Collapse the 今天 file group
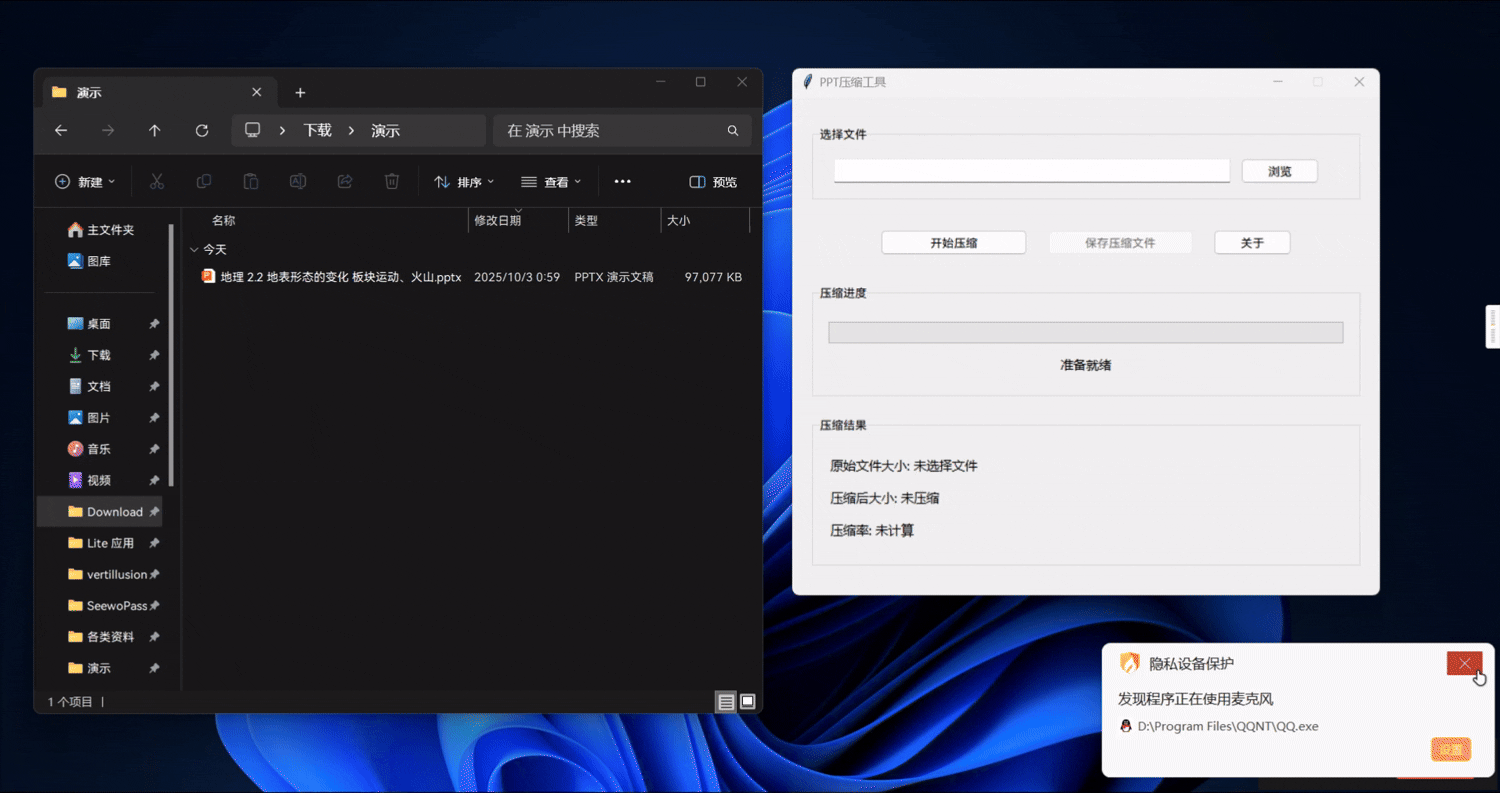 [194, 249]
